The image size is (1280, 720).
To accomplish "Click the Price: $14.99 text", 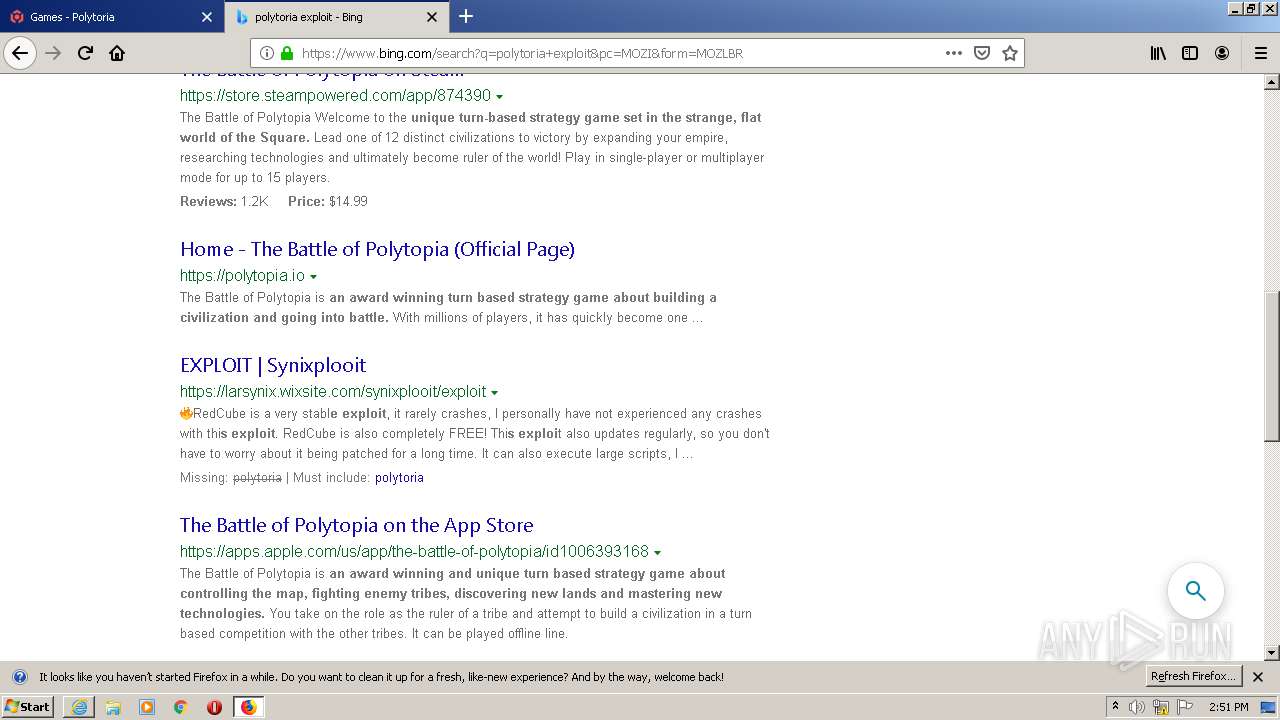I will tap(328, 201).
